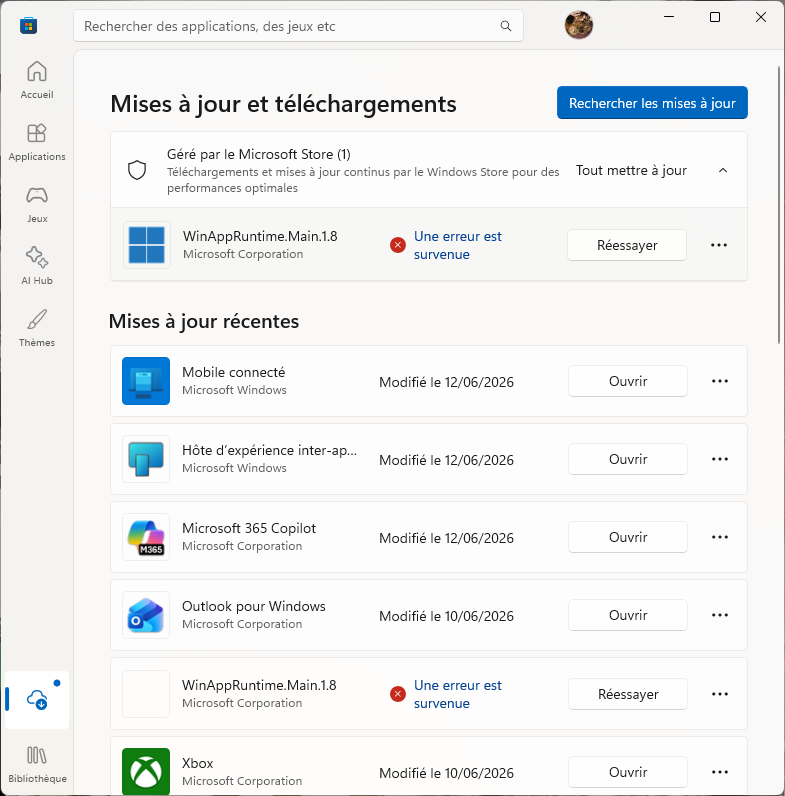Click Rechercher les mises à jour button
The width and height of the screenshot is (785, 796).
point(652,103)
